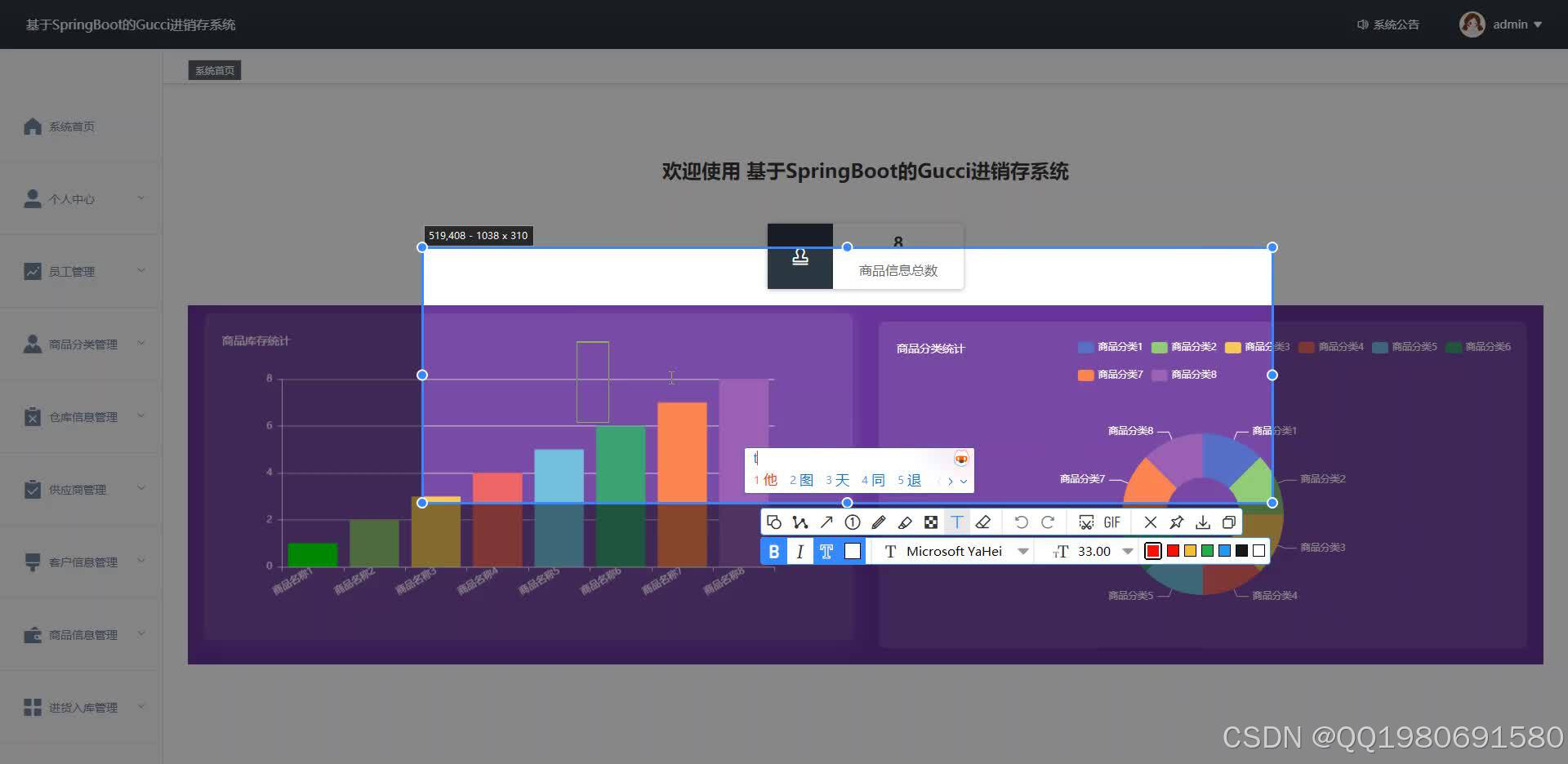Toggle the 商品分类8 legend series
Image resolution: width=1568 pixels, height=764 pixels.
[x=1183, y=375]
